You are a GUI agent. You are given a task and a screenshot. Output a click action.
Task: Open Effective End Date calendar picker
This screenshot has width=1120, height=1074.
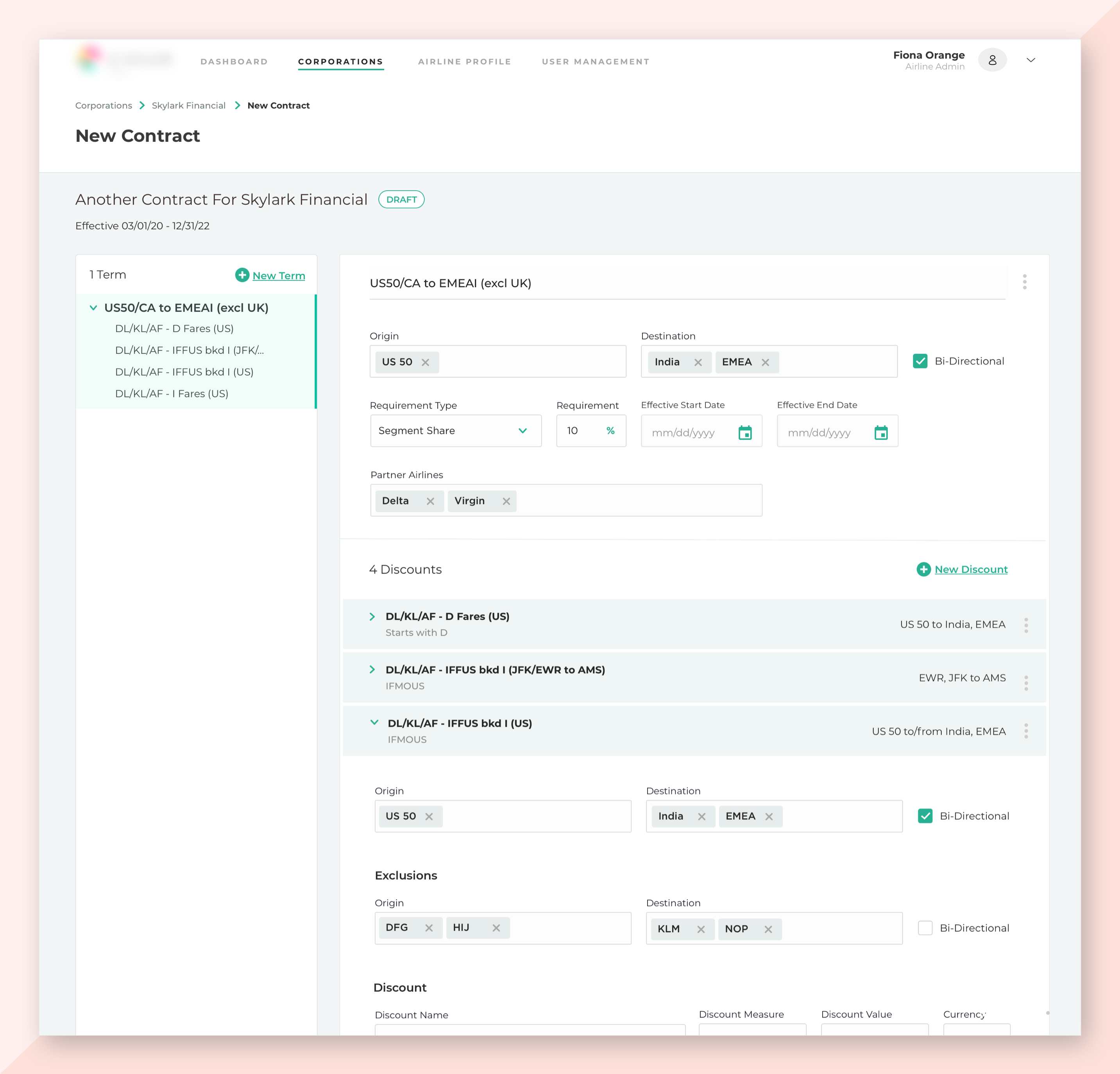point(880,432)
